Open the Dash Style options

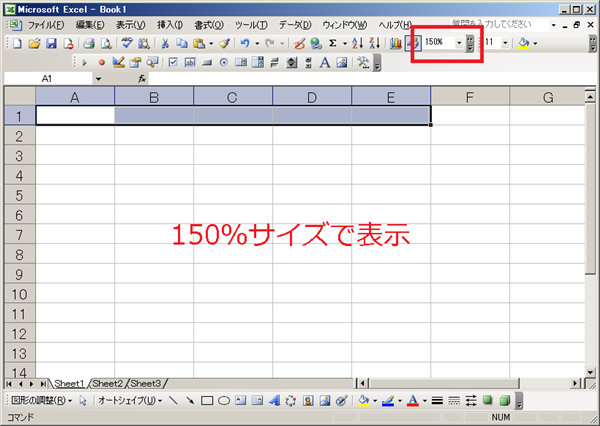click(x=454, y=401)
